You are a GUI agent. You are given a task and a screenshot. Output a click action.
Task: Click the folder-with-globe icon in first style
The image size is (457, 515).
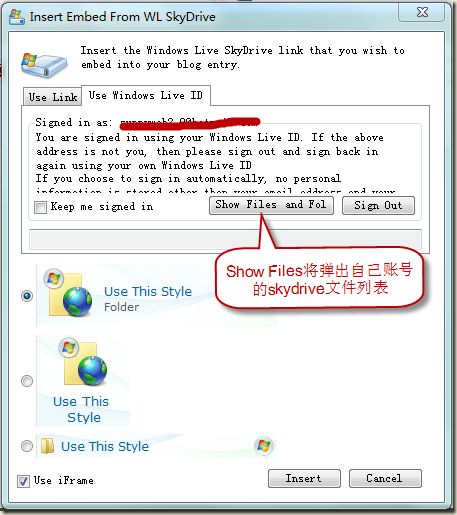71,295
